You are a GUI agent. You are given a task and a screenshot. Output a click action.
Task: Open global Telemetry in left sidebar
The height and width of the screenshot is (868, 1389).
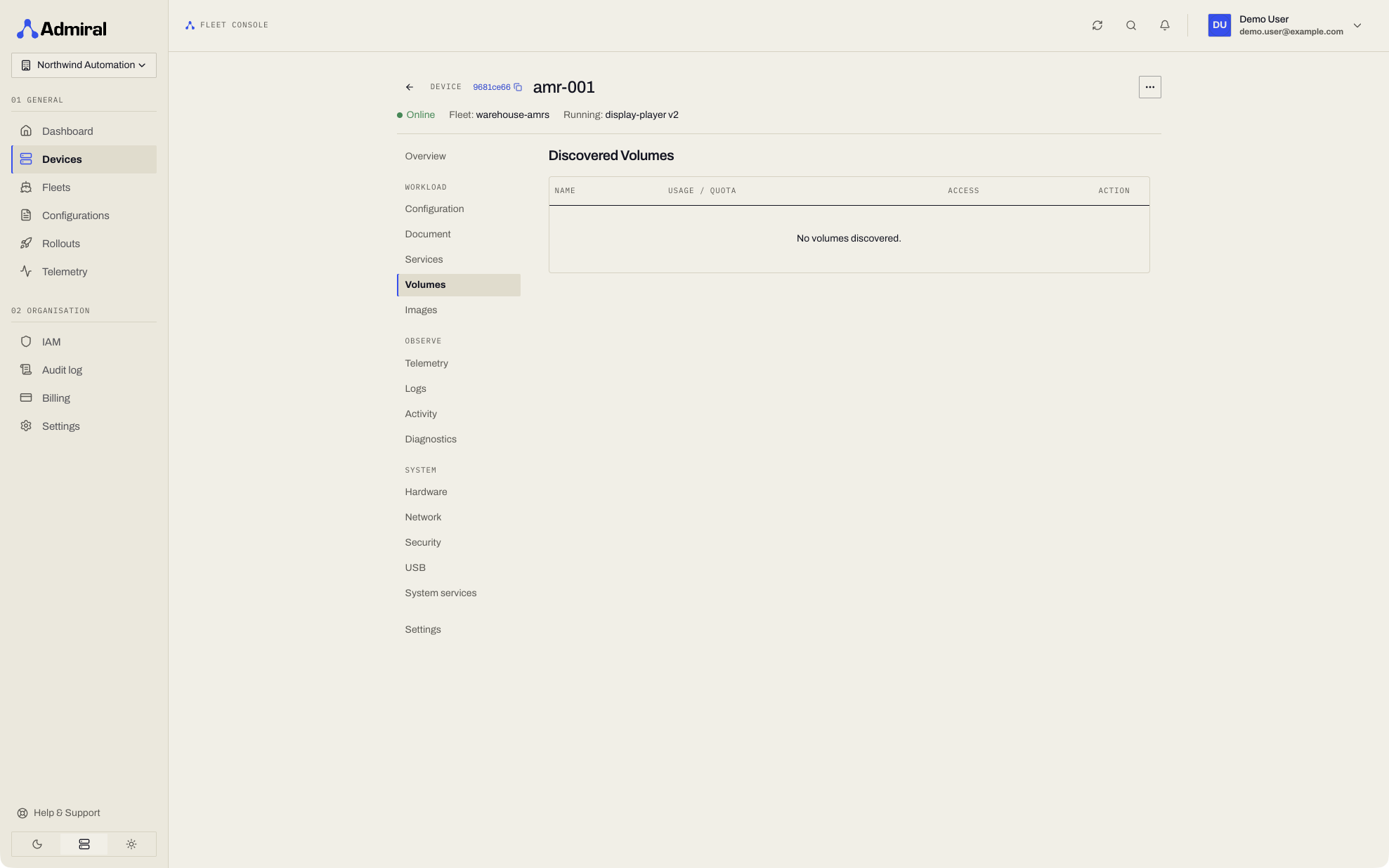(84, 272)
